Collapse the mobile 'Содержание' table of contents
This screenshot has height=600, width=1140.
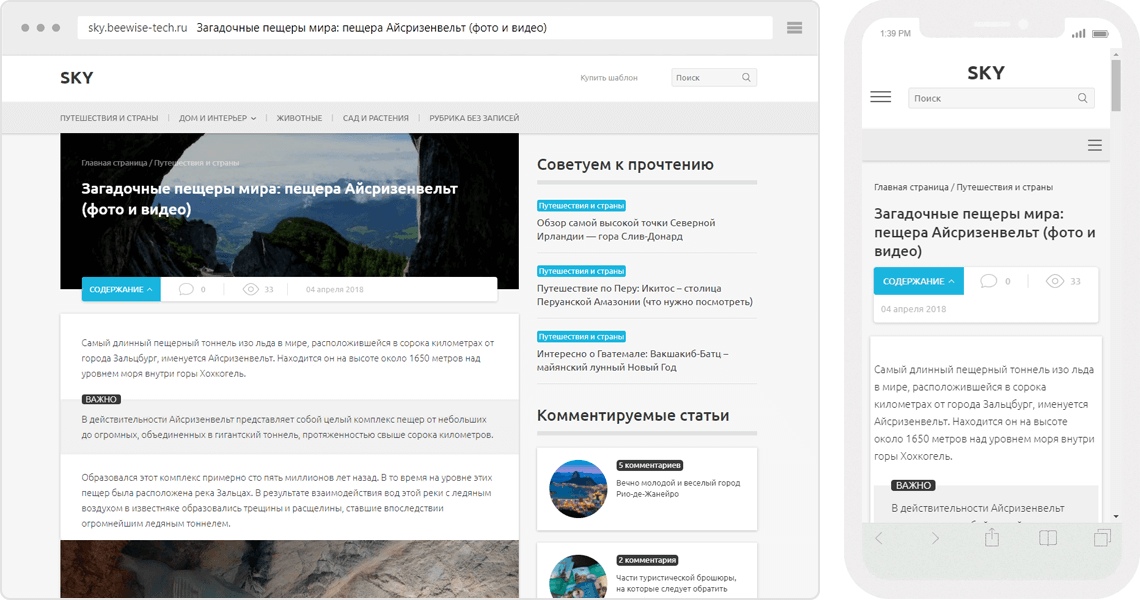(x=918, y=281)
